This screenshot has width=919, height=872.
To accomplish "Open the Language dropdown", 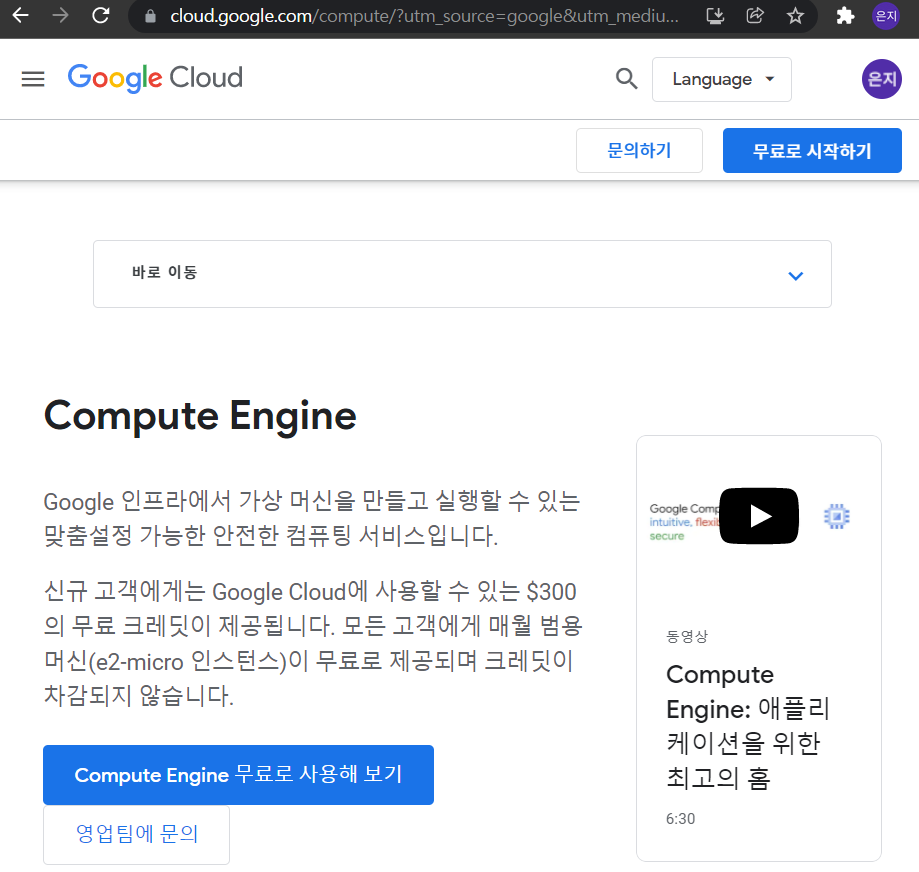I will [x=722, y=79].
